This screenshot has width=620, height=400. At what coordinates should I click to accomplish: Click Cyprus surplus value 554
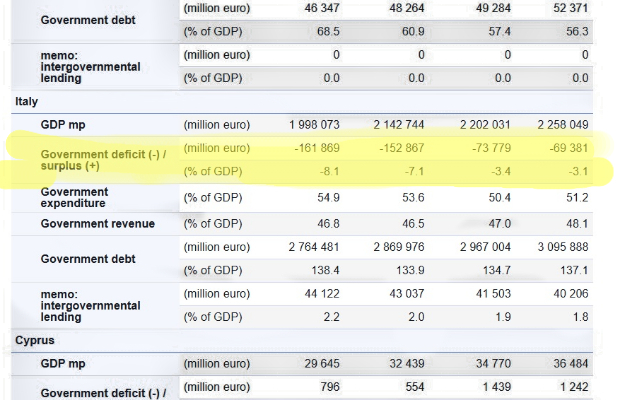point(415,387)
